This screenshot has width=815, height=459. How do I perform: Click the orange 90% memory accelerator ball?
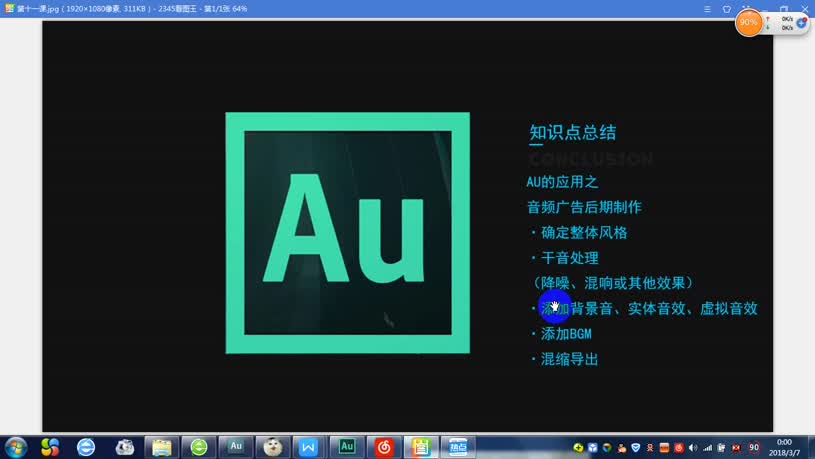[x=748, y=22]
